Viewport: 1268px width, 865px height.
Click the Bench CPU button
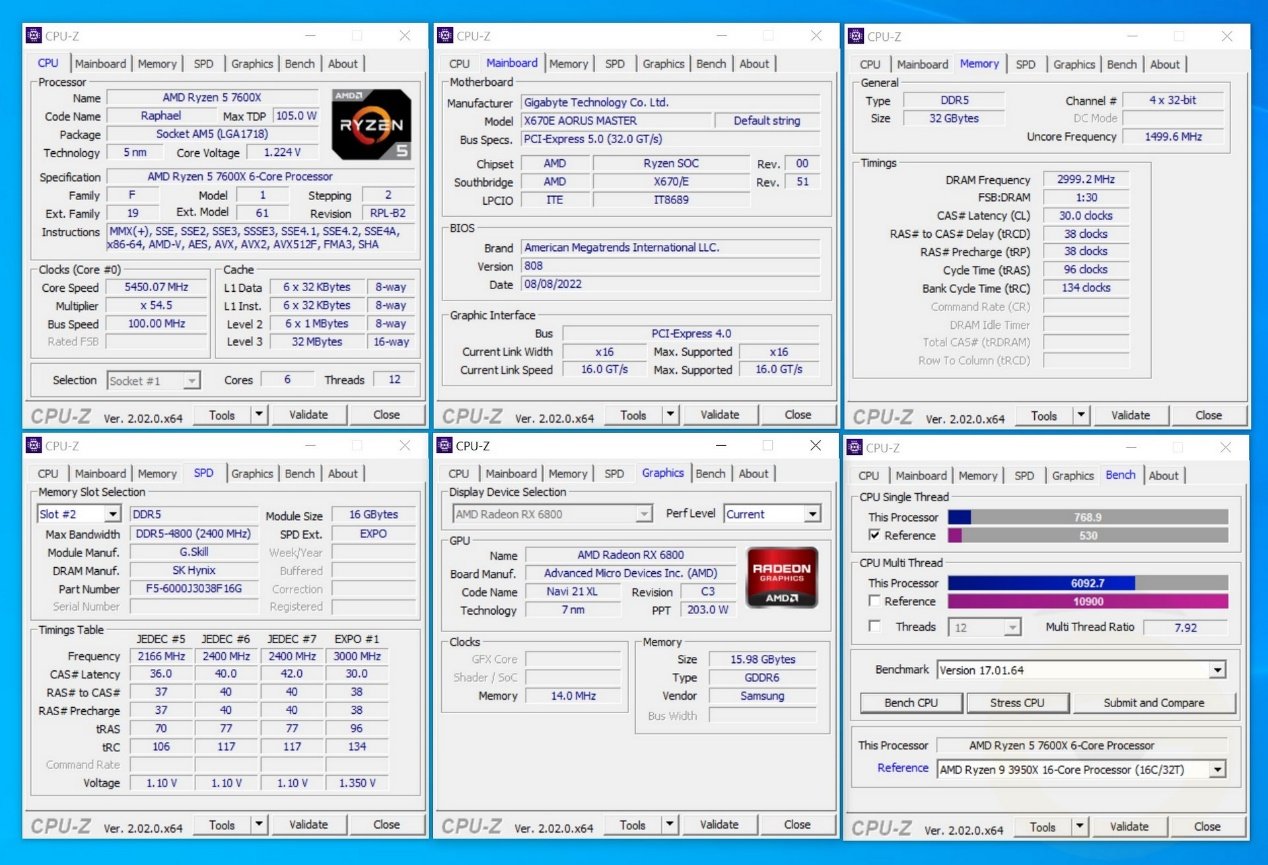pos(912,703)
